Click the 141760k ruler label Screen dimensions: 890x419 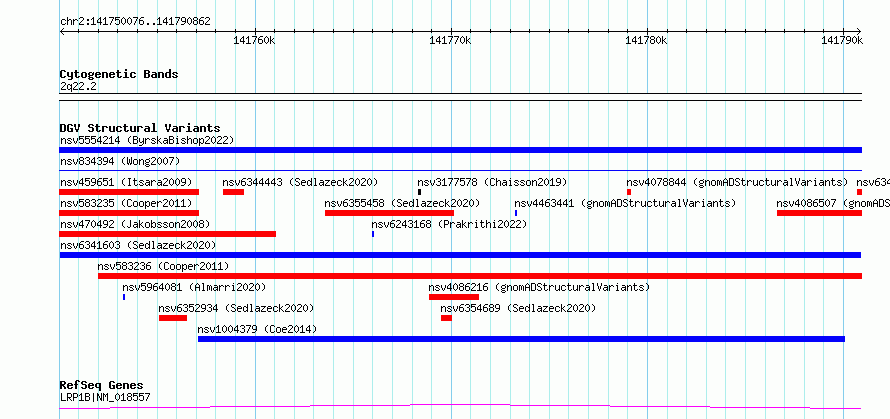pos(255,40)
